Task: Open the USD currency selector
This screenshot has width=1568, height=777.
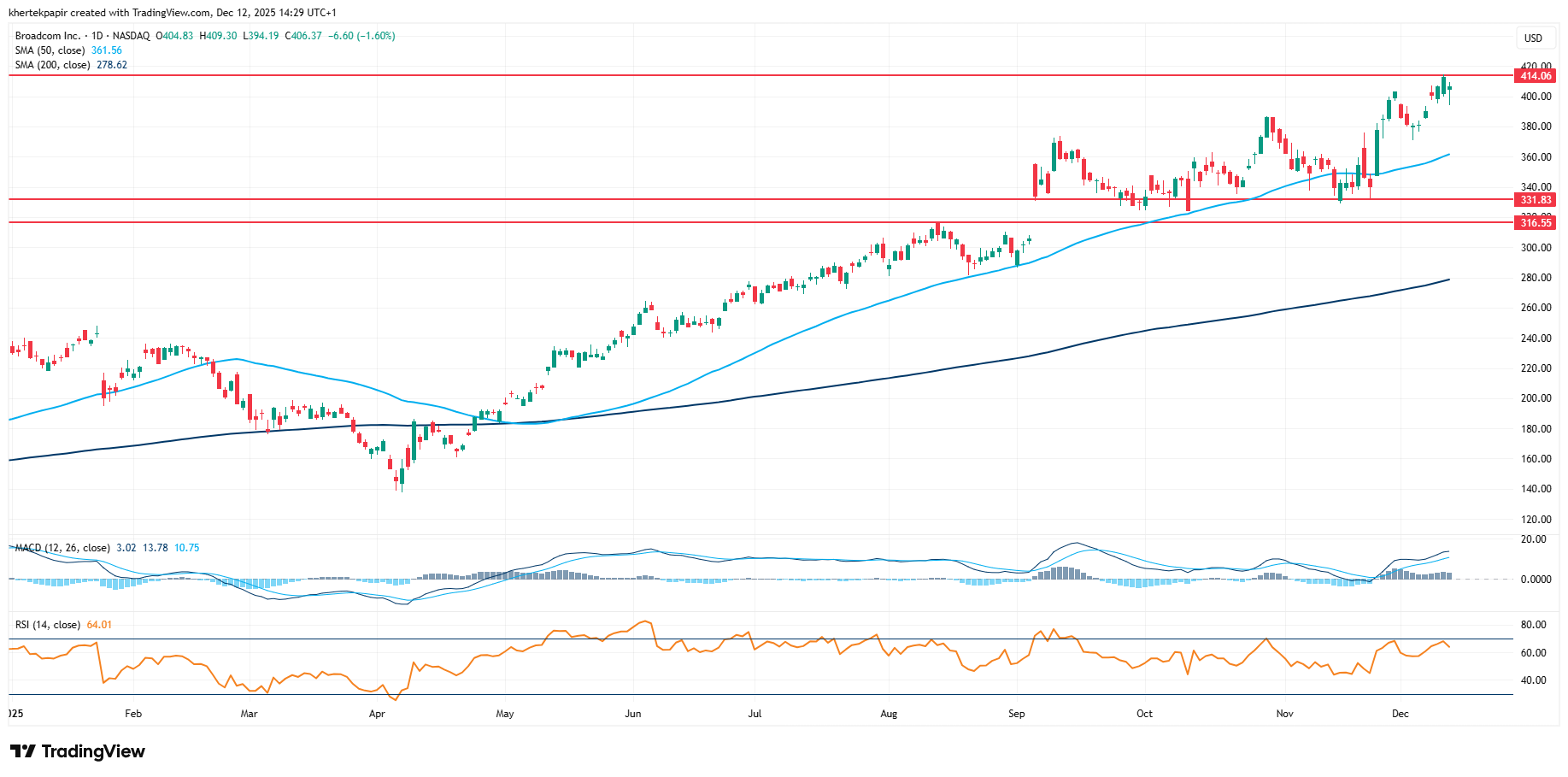Action: [1533, 38]
